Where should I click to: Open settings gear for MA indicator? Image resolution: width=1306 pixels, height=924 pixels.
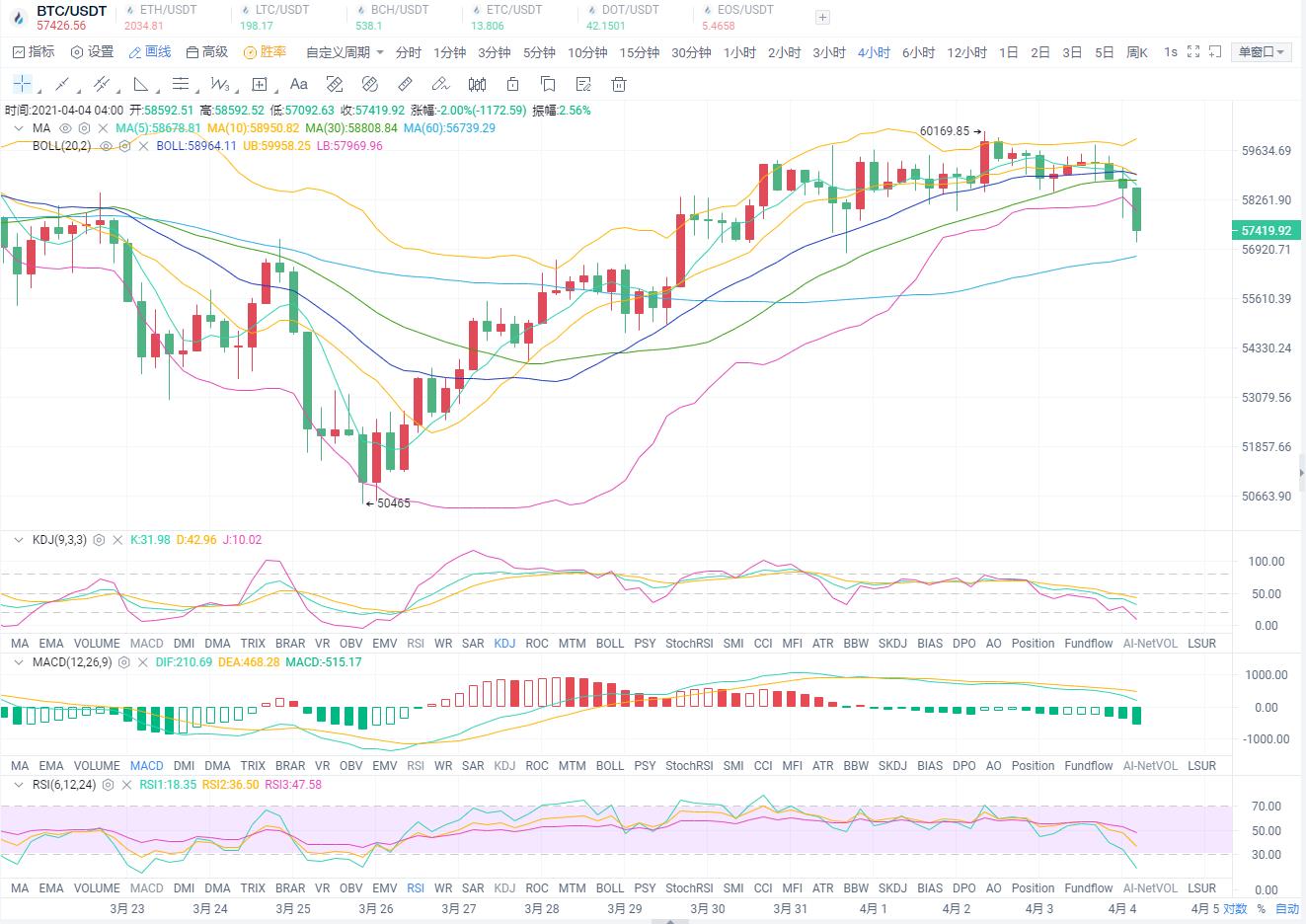click(84, 128)
